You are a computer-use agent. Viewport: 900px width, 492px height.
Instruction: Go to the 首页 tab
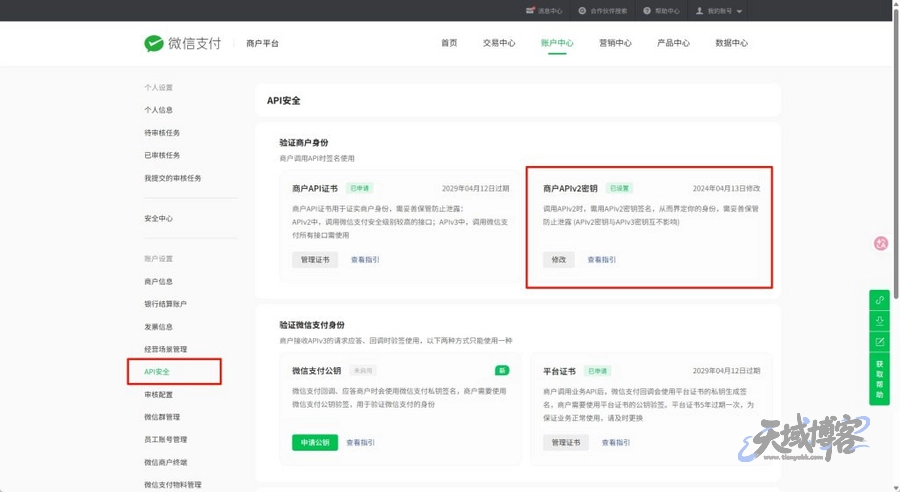click(x=449, y=43)
